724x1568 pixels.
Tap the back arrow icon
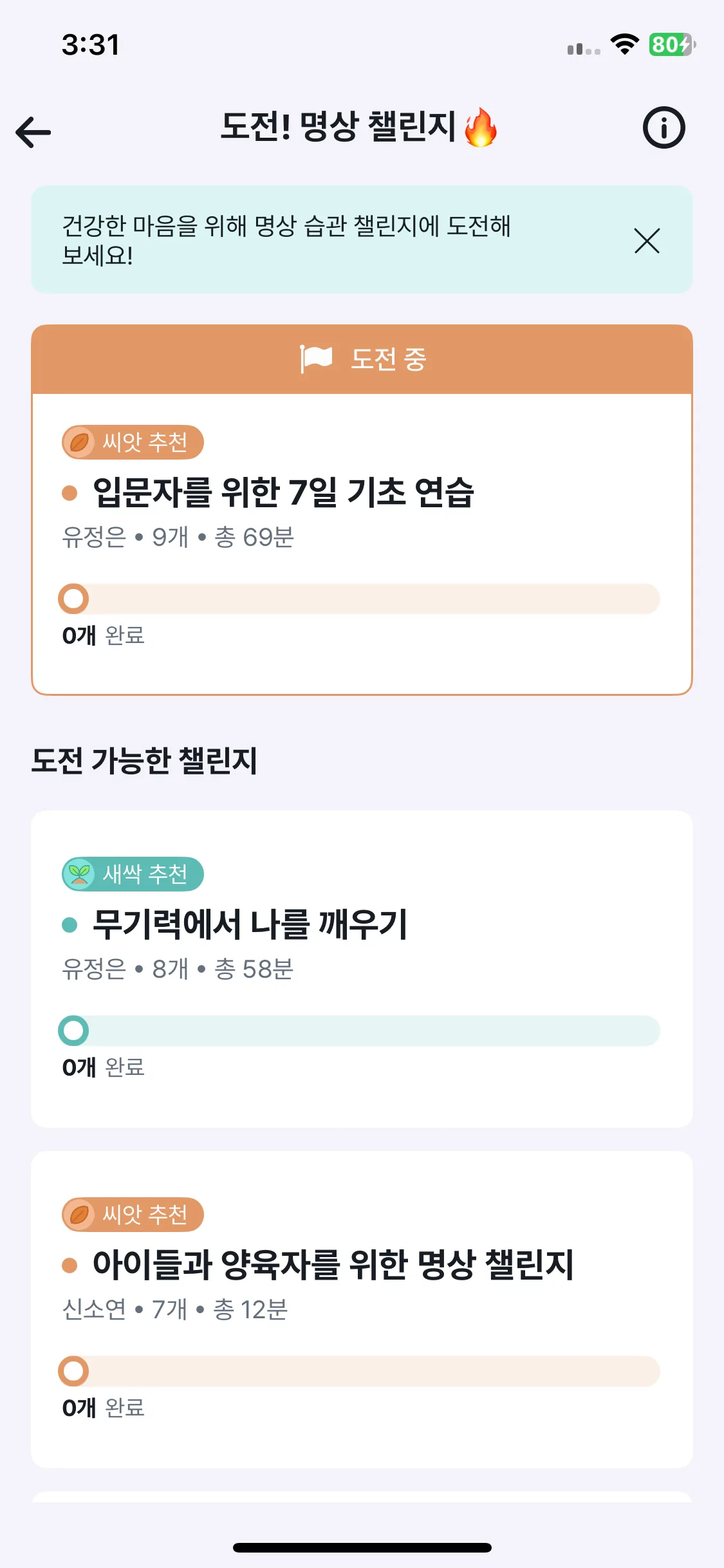coord(33,132)
